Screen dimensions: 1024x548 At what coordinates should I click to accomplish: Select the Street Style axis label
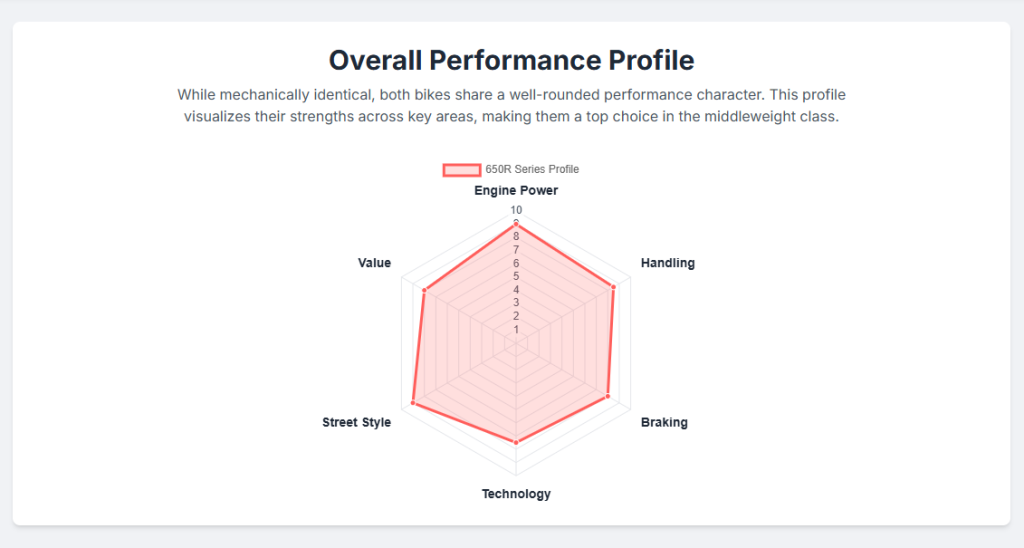356,422
